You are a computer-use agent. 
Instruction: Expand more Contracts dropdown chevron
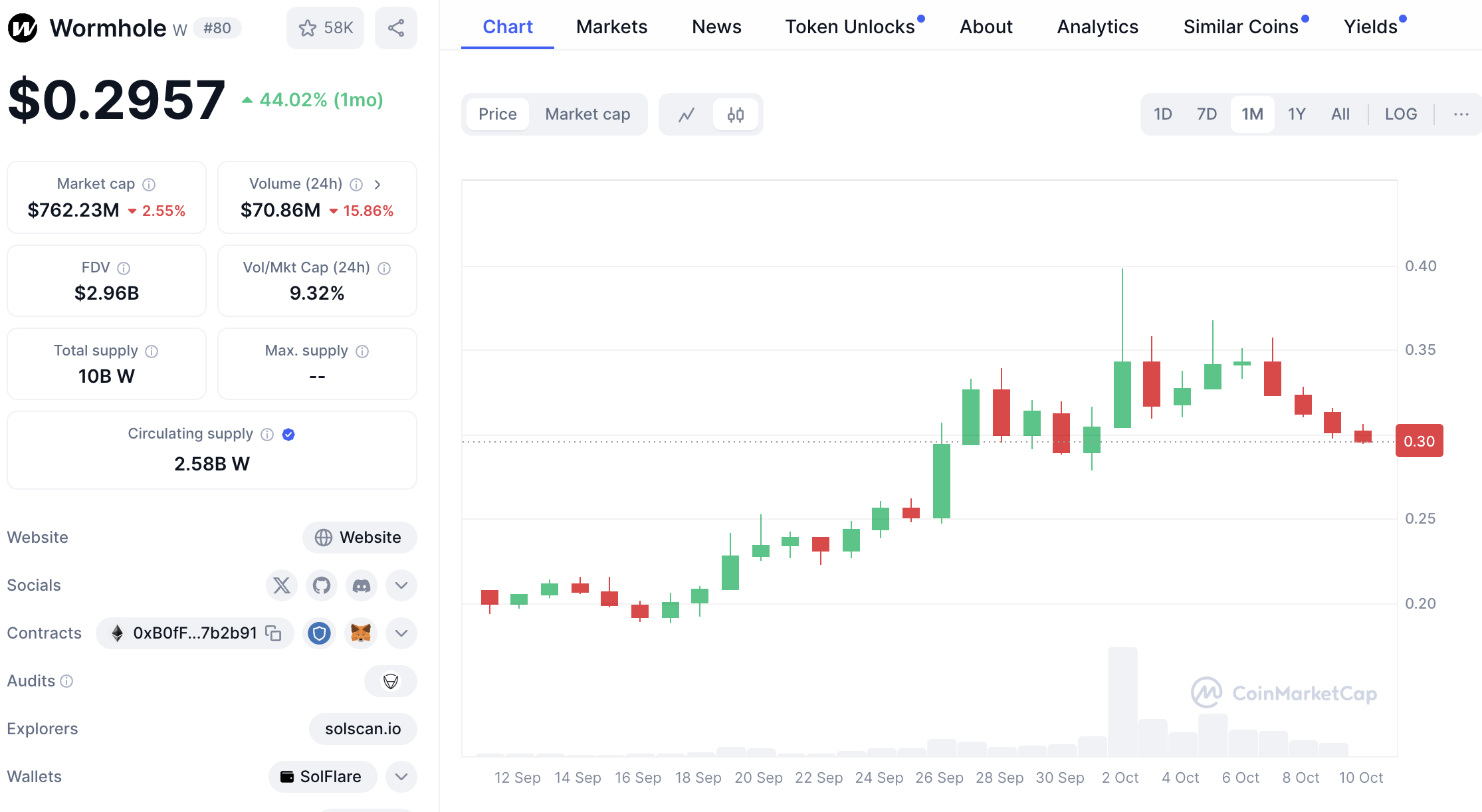point(401,633)
